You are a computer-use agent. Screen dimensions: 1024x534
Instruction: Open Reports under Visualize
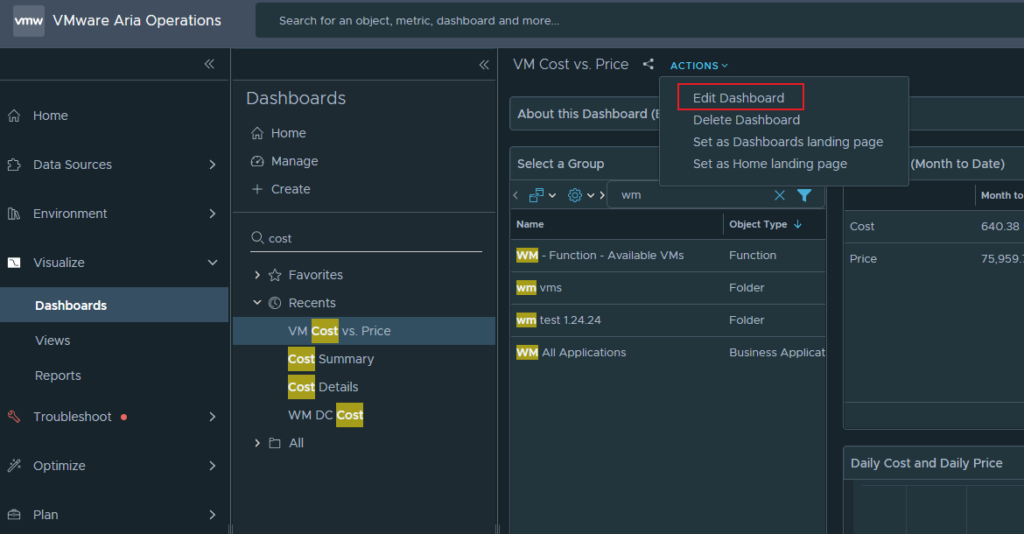(x=58, y=375)
